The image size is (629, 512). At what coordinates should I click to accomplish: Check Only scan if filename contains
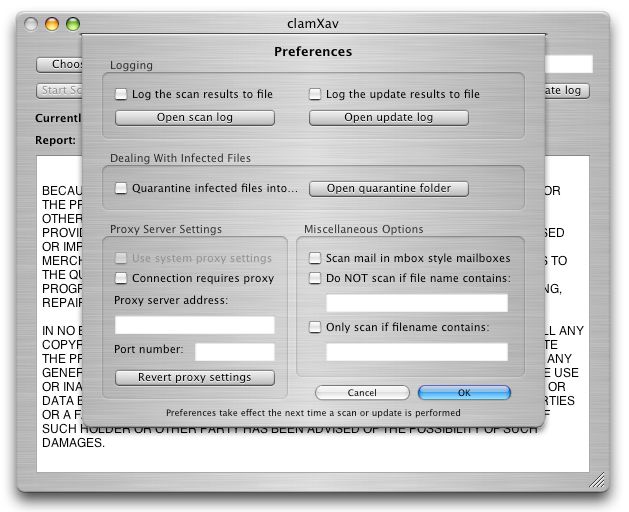316,327
